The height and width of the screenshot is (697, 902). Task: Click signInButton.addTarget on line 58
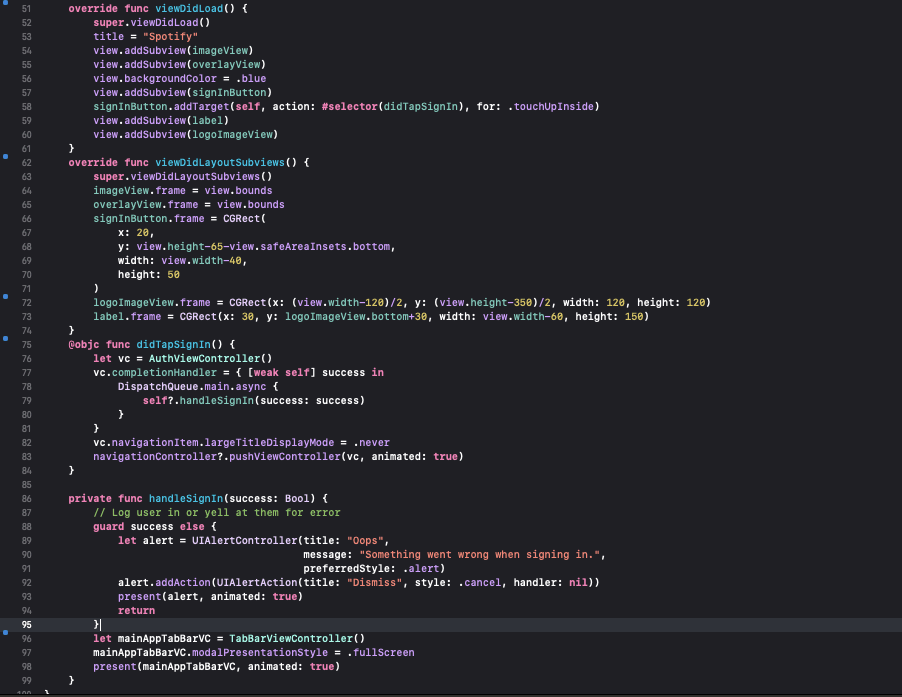point(161,106)
